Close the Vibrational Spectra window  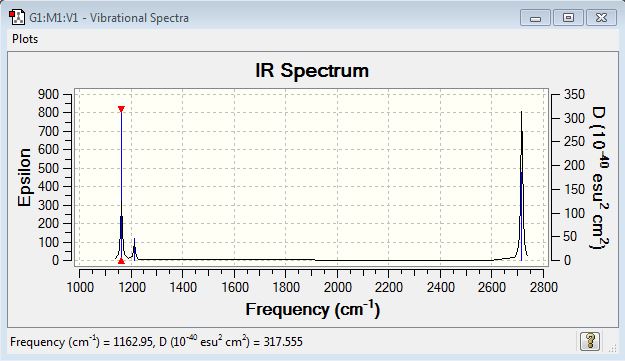coord(601,18)
